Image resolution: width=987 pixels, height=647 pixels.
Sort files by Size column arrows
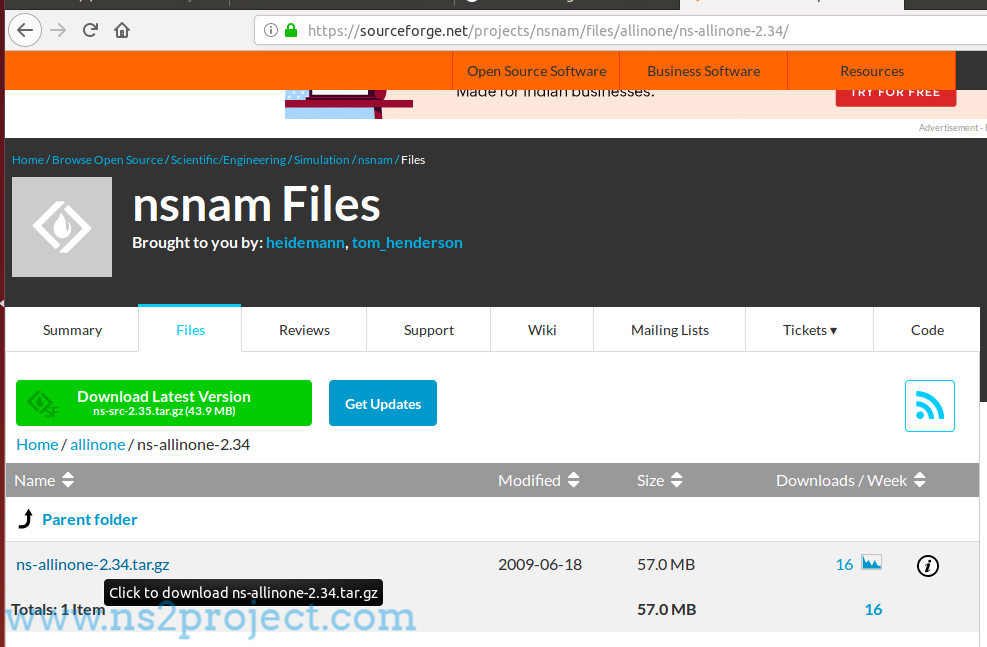[677, 480]
